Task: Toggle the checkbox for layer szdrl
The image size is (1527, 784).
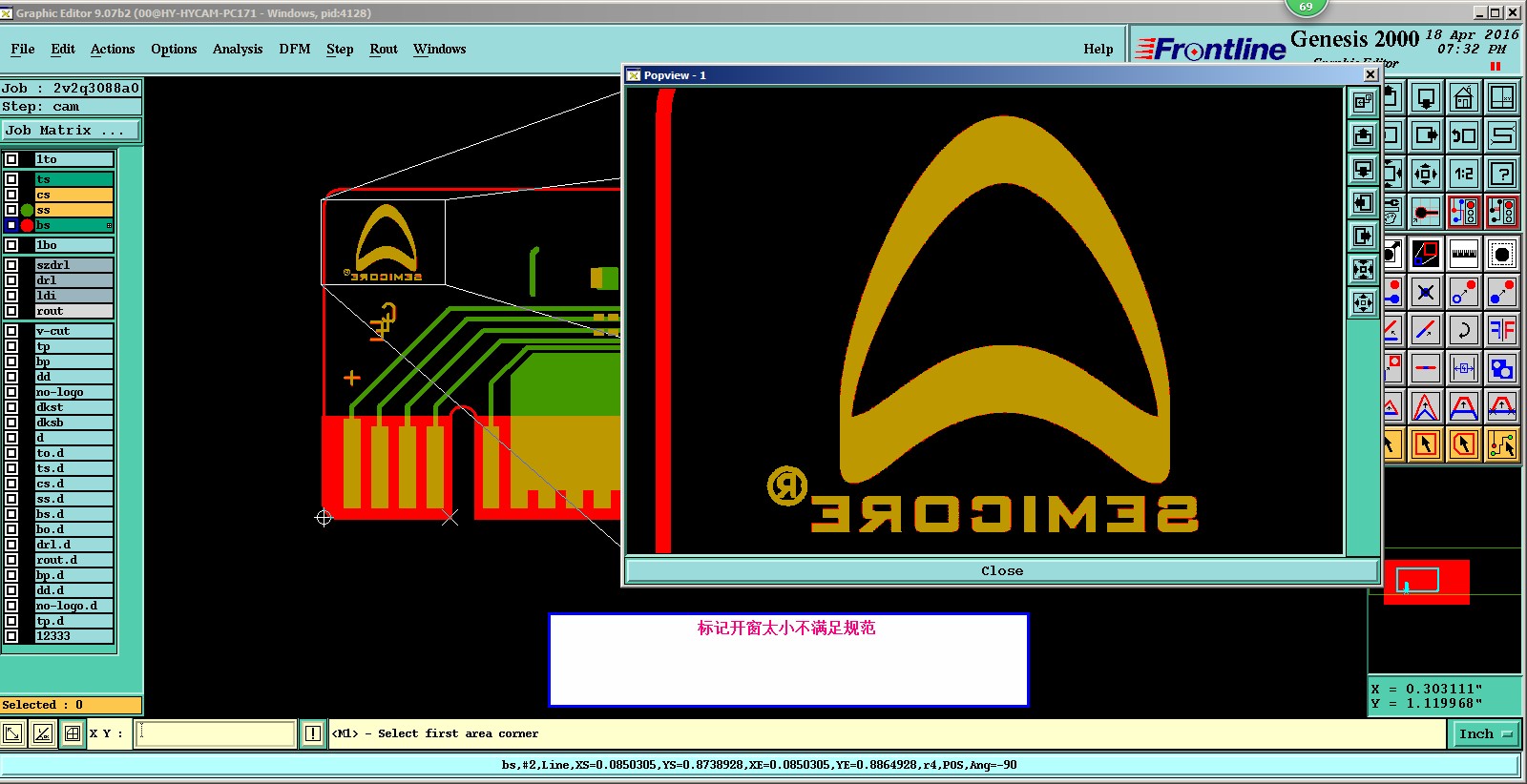Action: click(x=11, y=265)
